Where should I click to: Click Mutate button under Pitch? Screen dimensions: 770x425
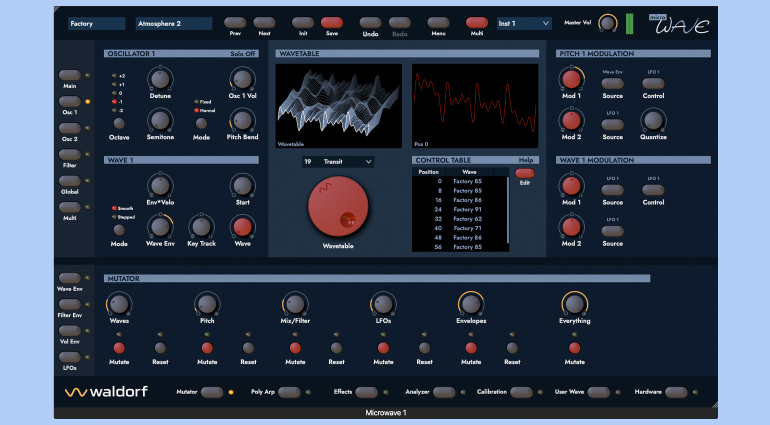pos(207,348)
